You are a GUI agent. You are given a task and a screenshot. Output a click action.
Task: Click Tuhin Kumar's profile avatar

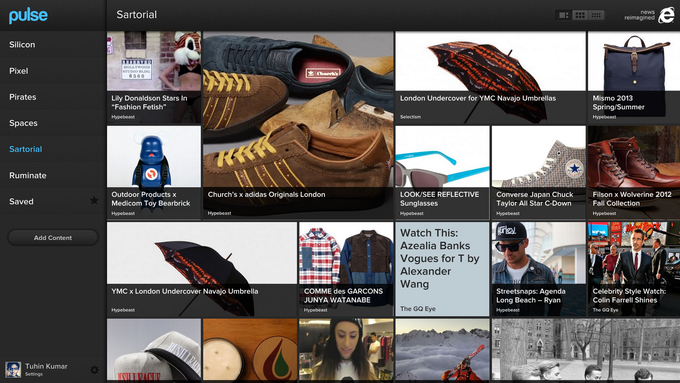(x=13, y=370)
